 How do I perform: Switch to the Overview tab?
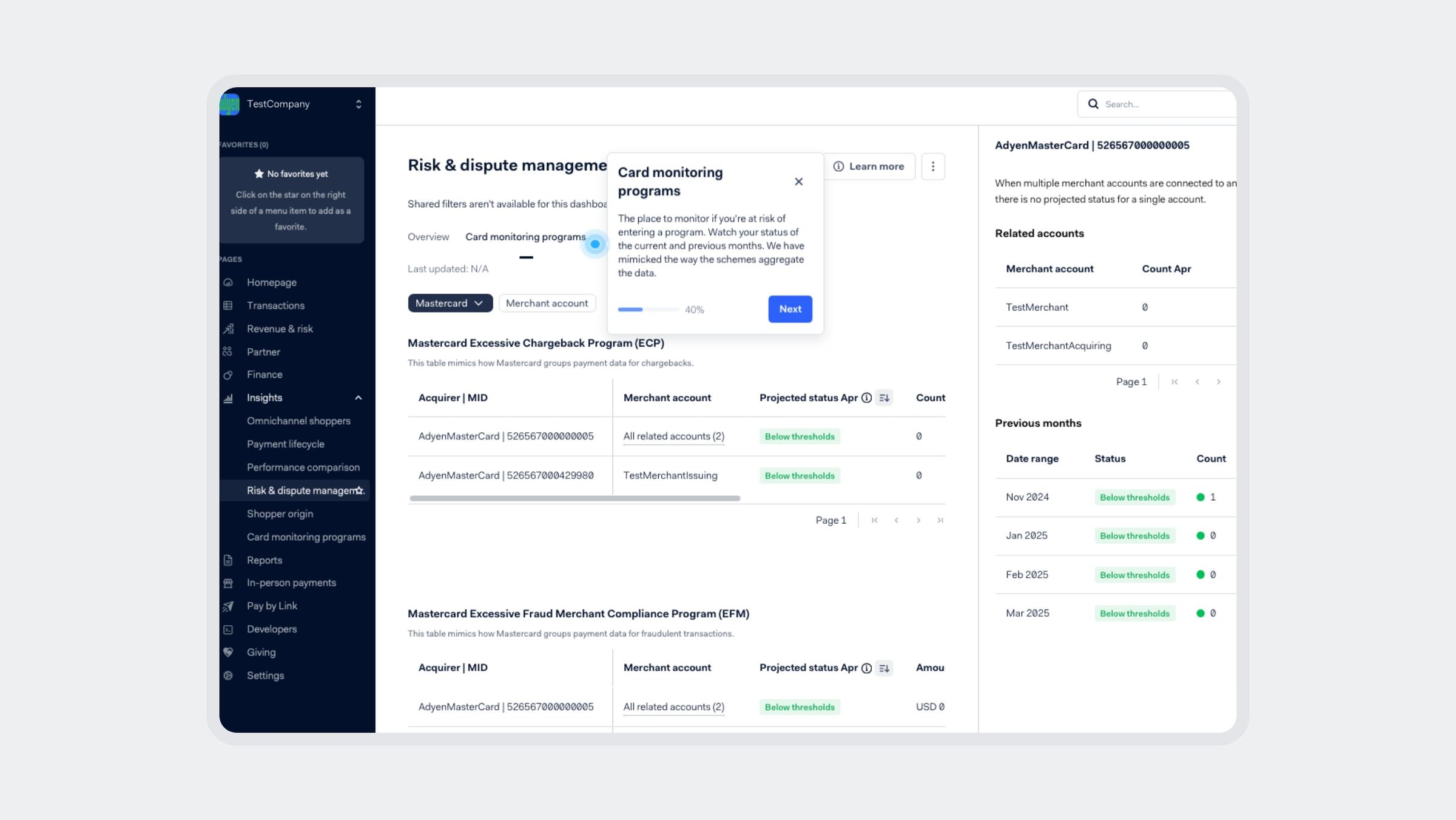[x=428, y=237]
